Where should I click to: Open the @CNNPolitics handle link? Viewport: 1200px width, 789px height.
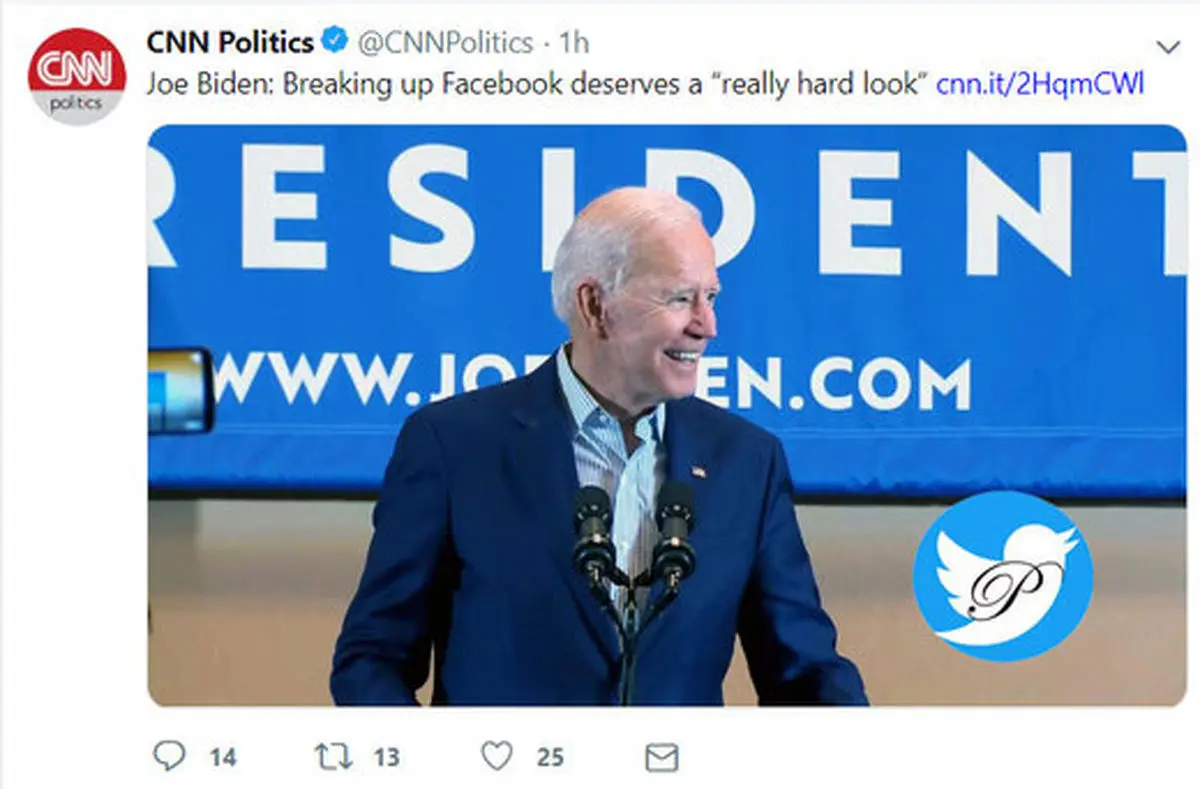coord(445,43)
